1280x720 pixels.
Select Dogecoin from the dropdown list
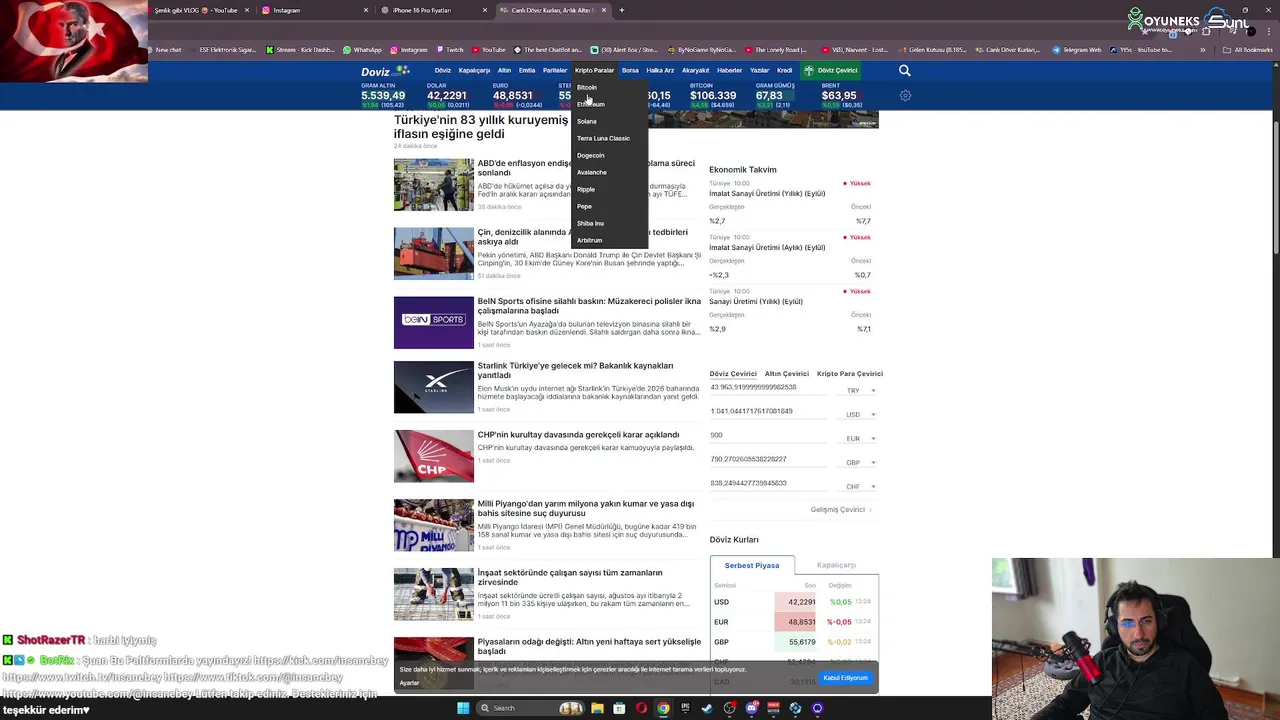[x=591, y=155]
